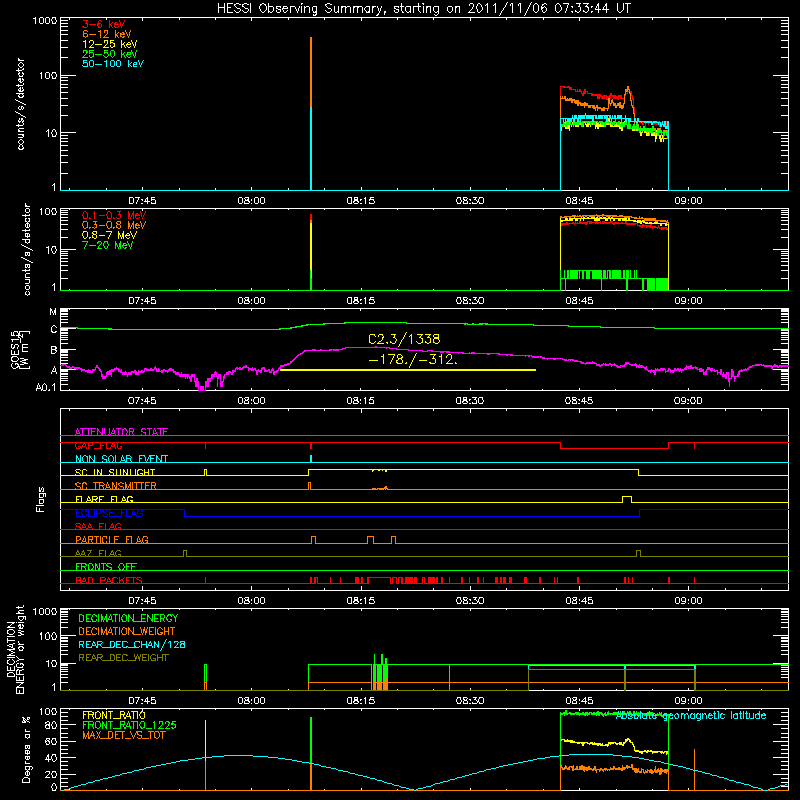Viewport: 800px width, 800px height.
Task: Click the 1000 y-axis value of the top panel
Action: pos(45,21)
